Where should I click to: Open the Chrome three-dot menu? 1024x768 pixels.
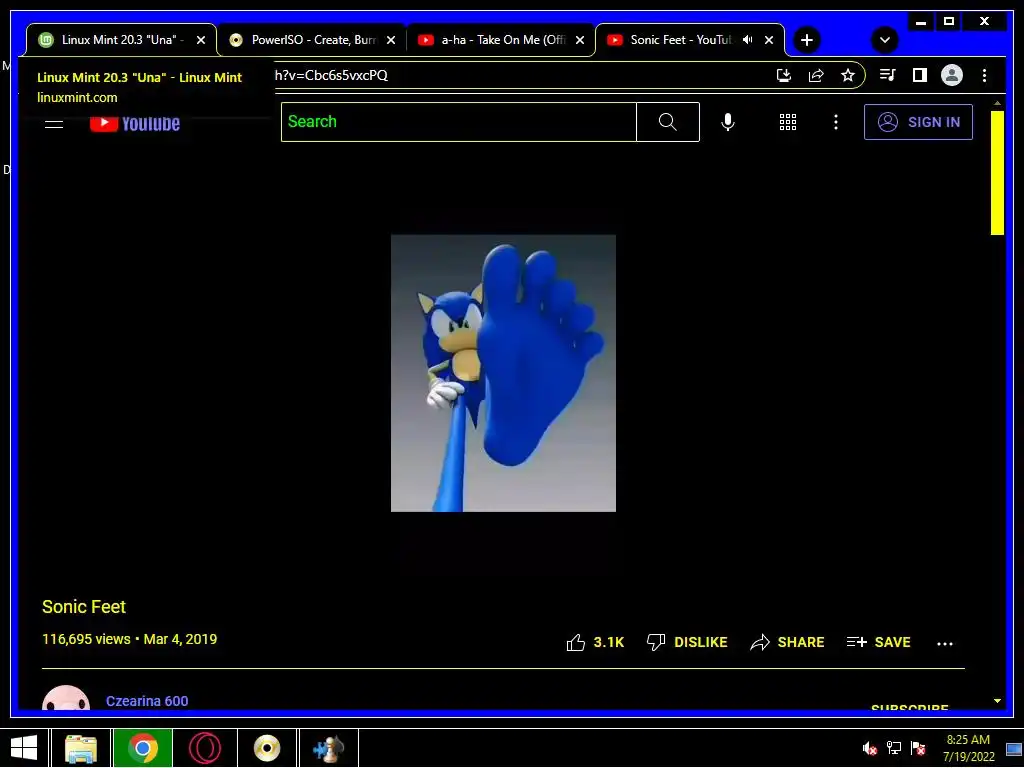click(984, 75)
